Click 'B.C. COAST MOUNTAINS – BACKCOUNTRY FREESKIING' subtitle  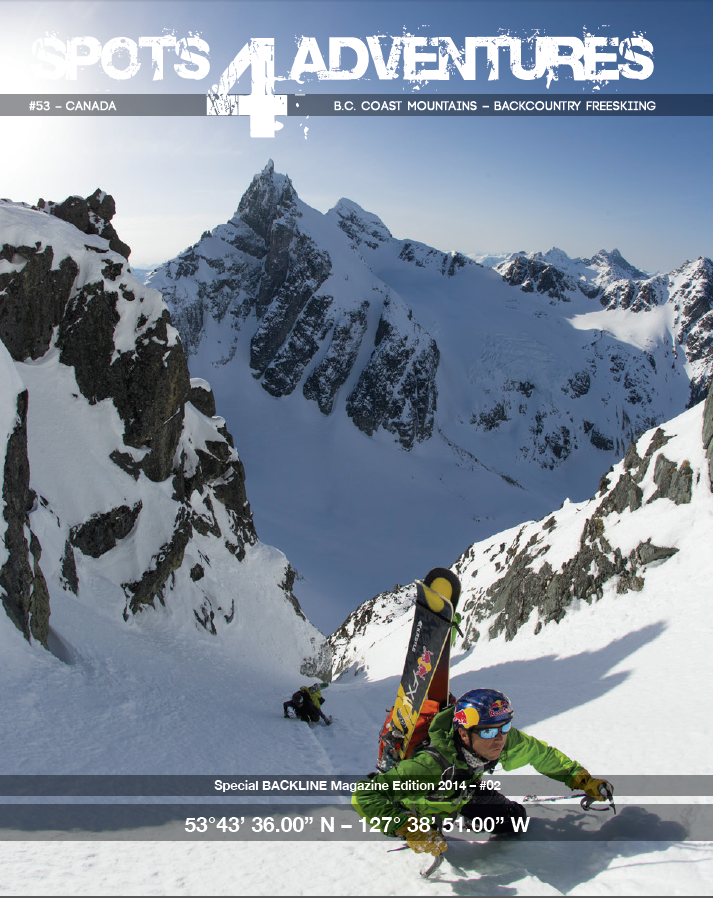tap(495, 106)
